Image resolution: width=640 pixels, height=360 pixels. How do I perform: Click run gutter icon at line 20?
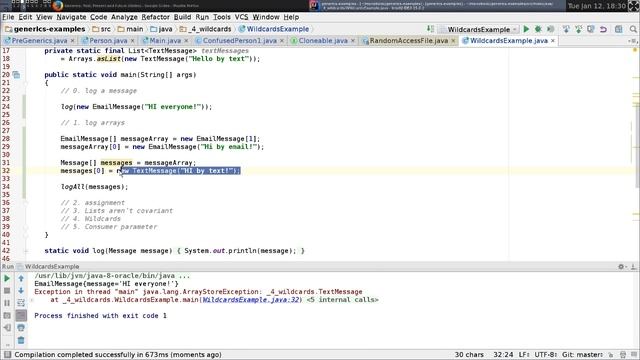click(16, 75)
